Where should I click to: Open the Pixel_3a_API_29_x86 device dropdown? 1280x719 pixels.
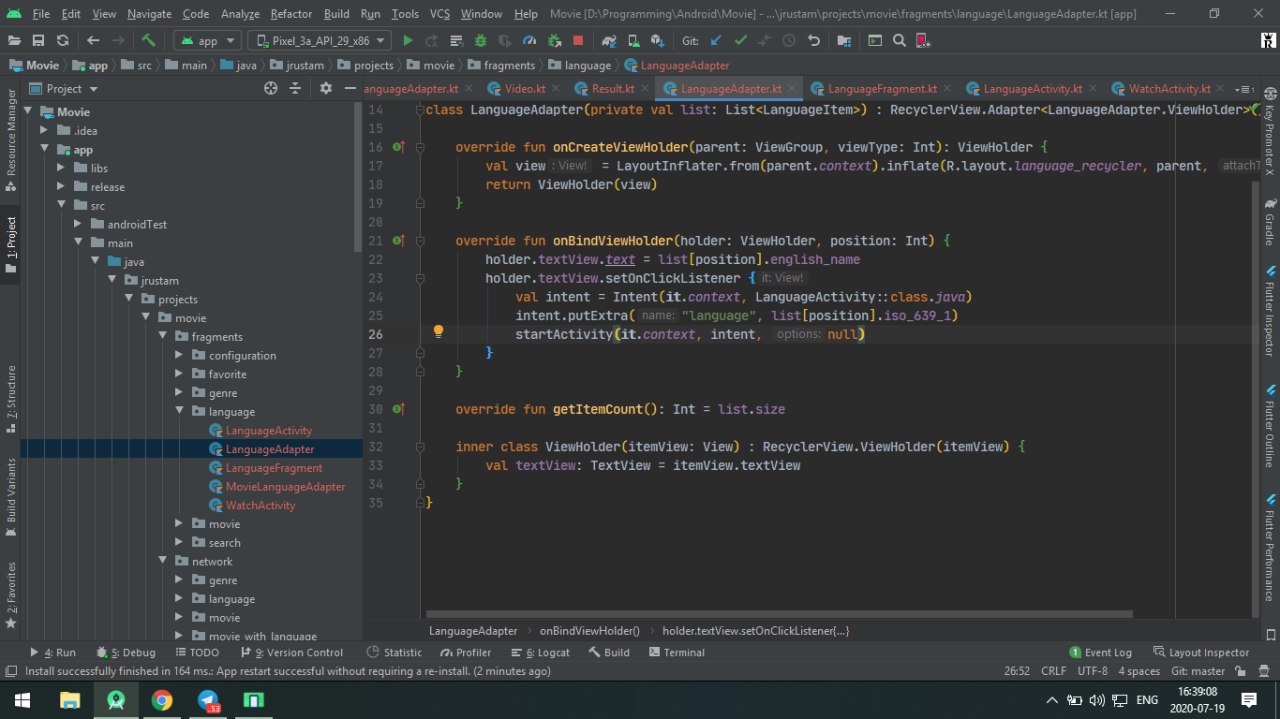tap(319, 41)
